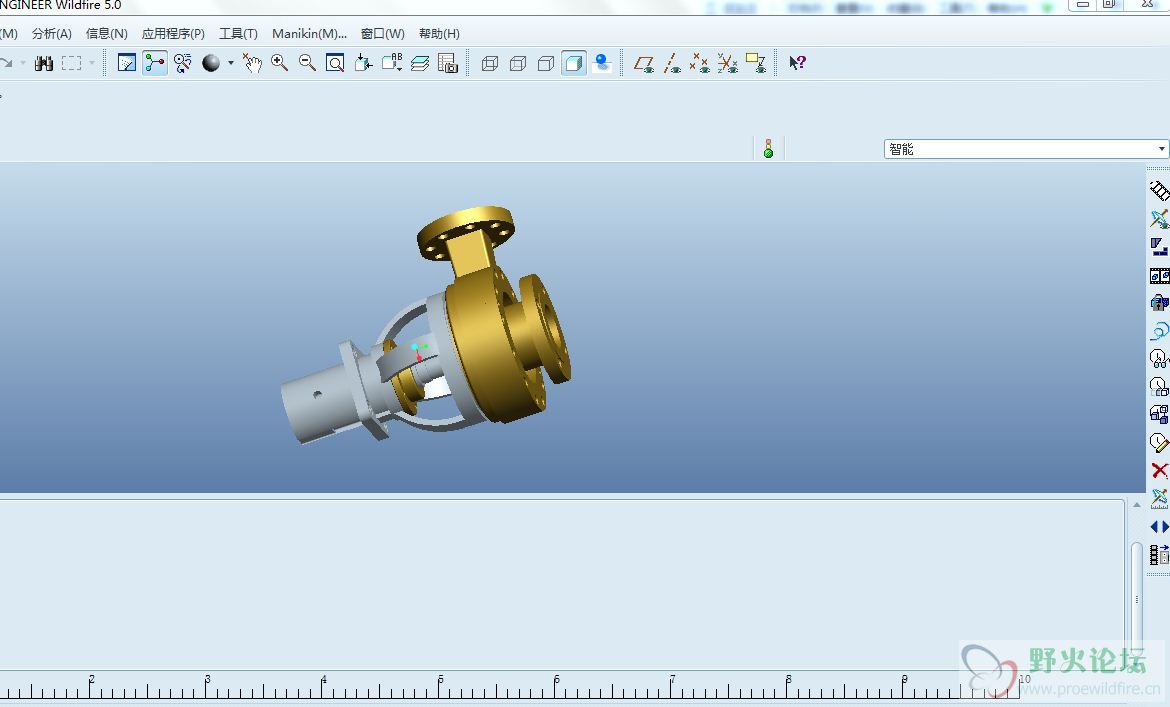Open the Manikin(M) menu
The width and height of the screenshot is (1170, 707).
309,33
